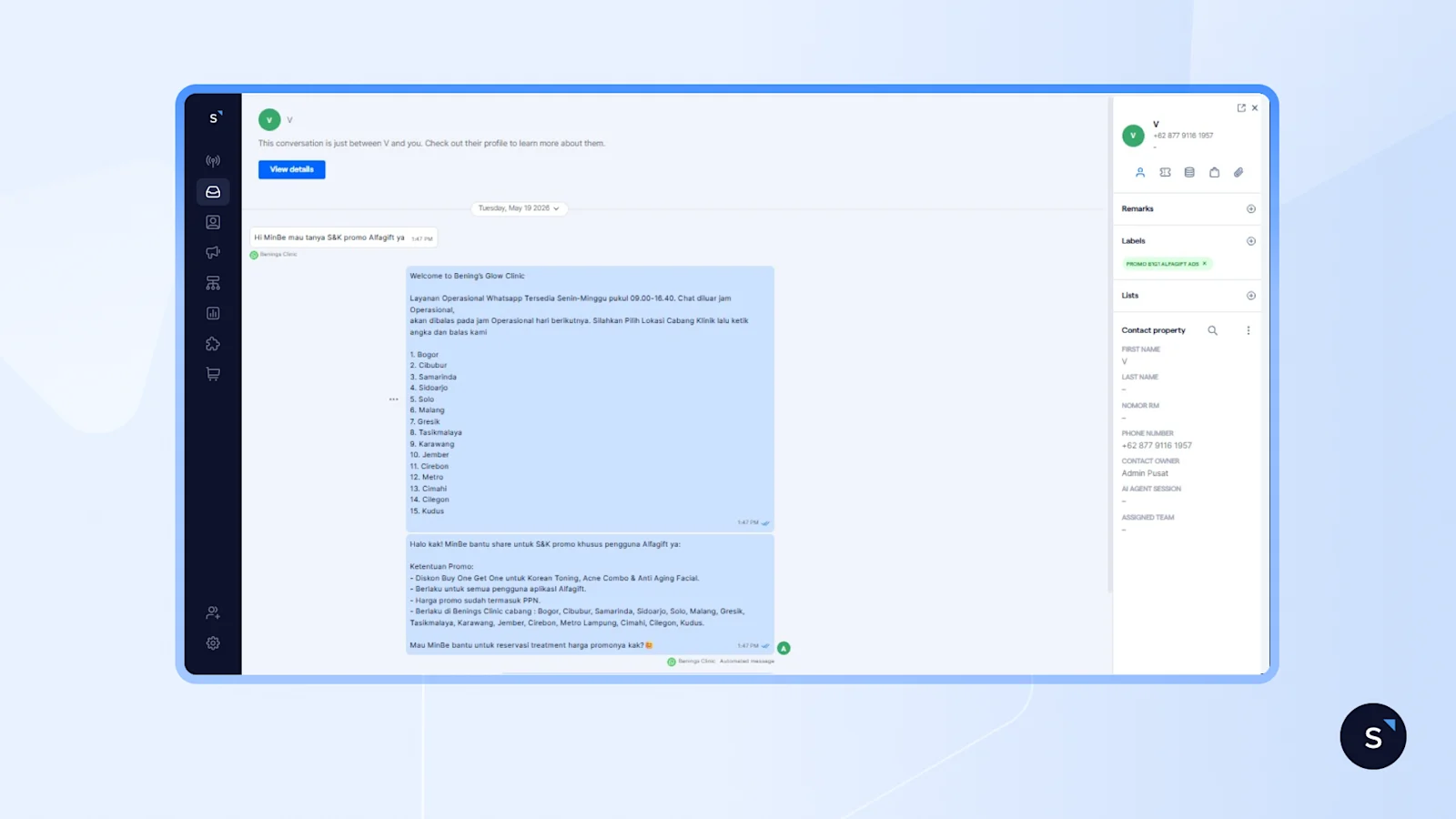Click the phone number +62 877 9116 1957 property

point(1157,446)
